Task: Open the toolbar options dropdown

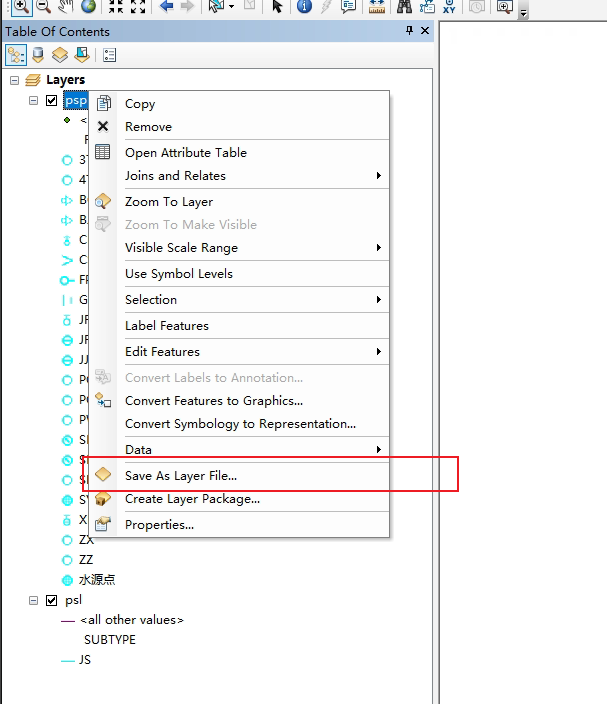Action: [523, 12]
